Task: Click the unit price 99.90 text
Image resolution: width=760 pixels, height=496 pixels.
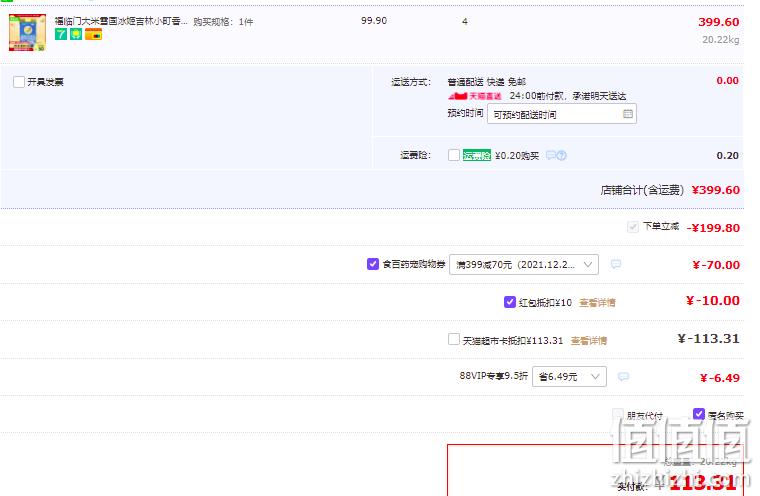Action: tap(374, 21)
